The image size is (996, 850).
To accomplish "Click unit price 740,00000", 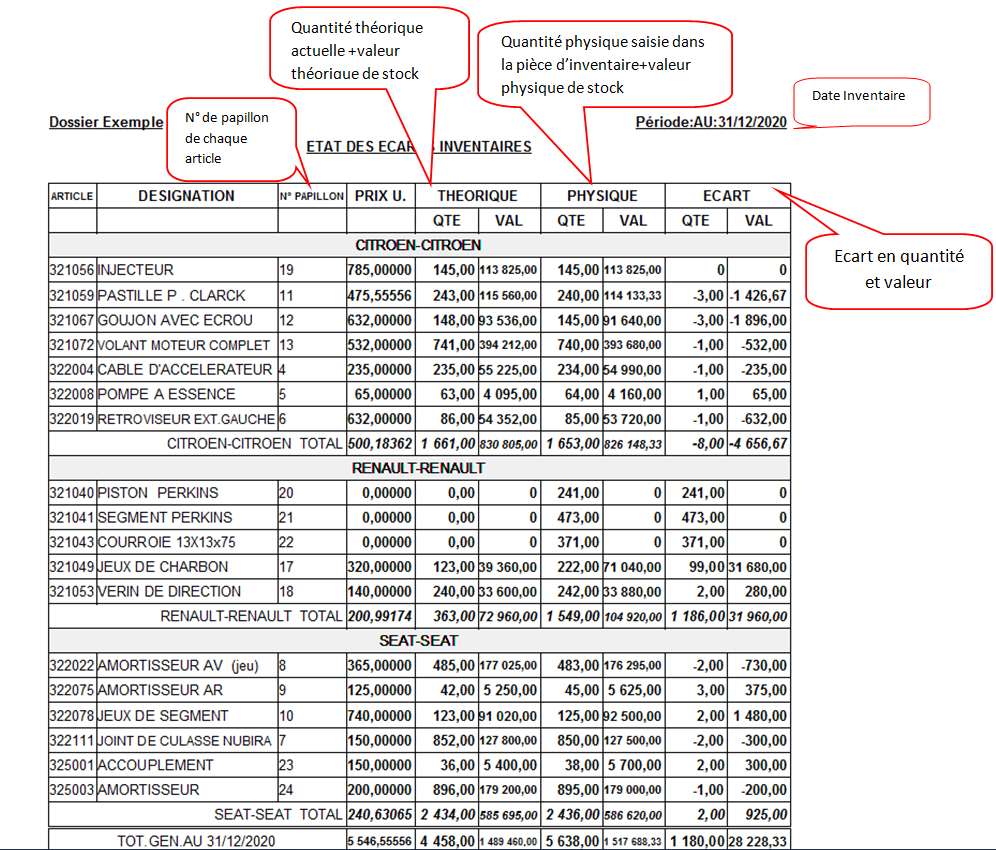I will pos(380,716).
